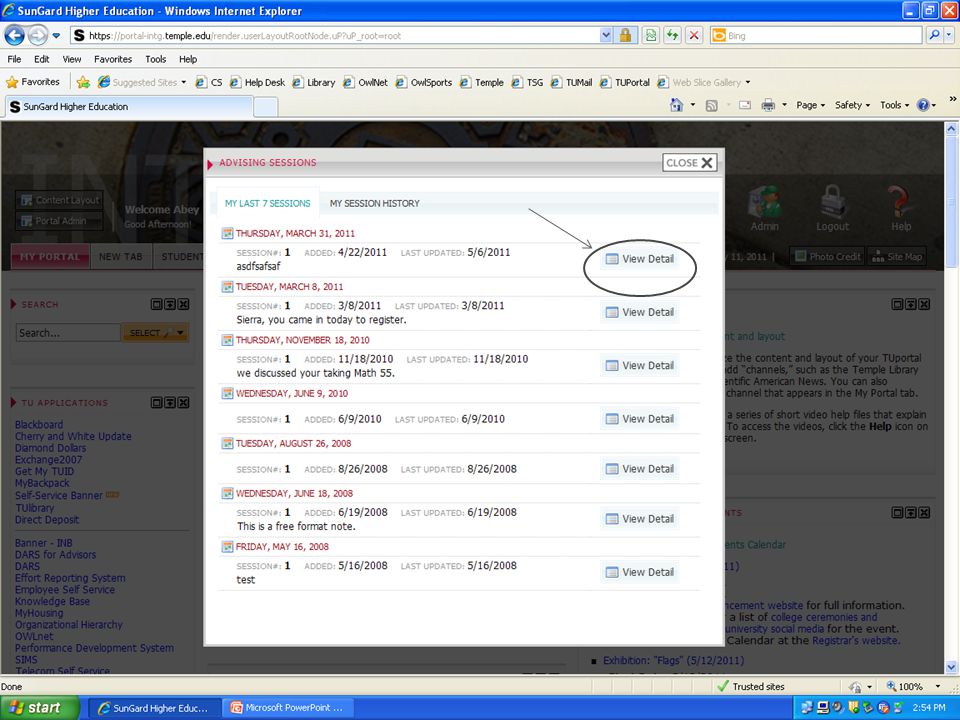The height and width of the screenshot is (720, 960).
Task: Click the Favorites star button
Action: pos(33,82)
